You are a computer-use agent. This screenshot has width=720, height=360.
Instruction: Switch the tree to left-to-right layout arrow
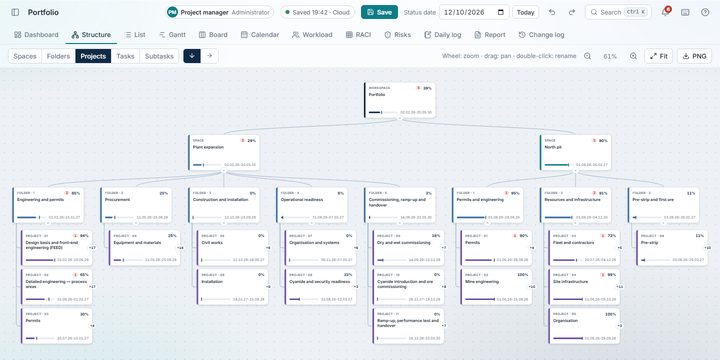coord(209,56)
